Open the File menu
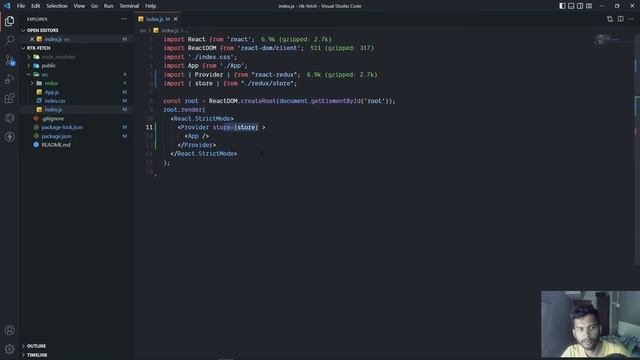Image resolution: width=640 pixels, height=360 pixels. pos(21,6)
